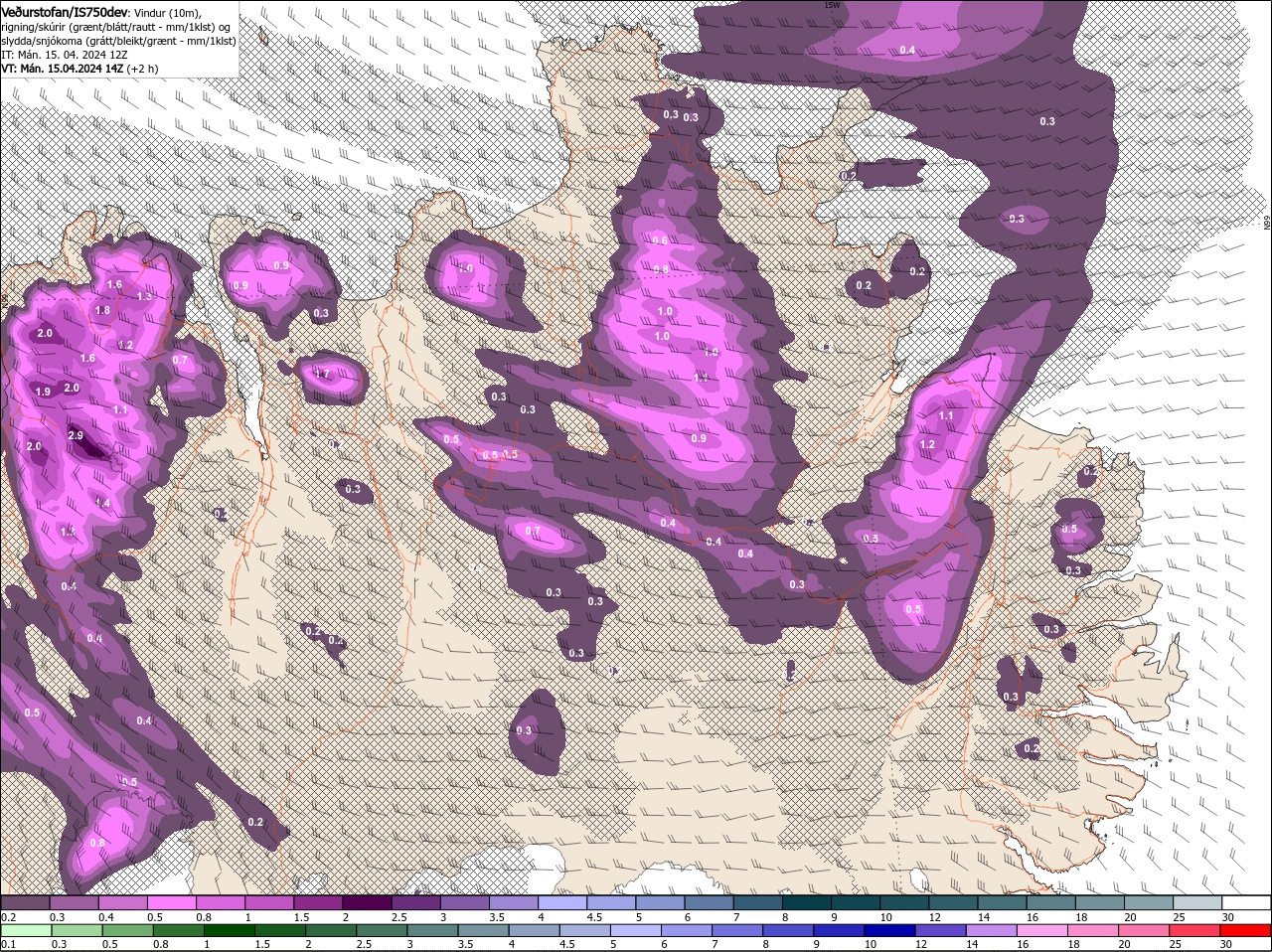Pick the upper legend swatch labeled 0.5
1272x952 pixels.
[x=171, y=902]
